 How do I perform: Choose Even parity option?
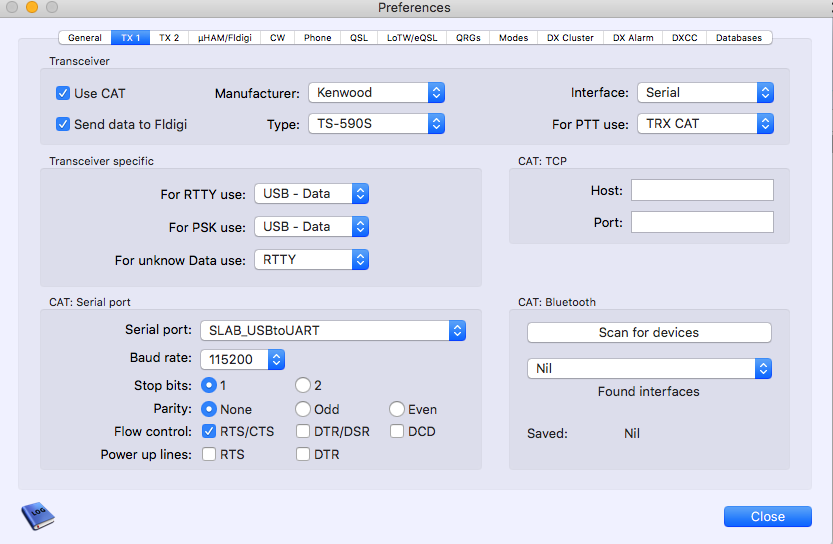(x=397, y=409)
